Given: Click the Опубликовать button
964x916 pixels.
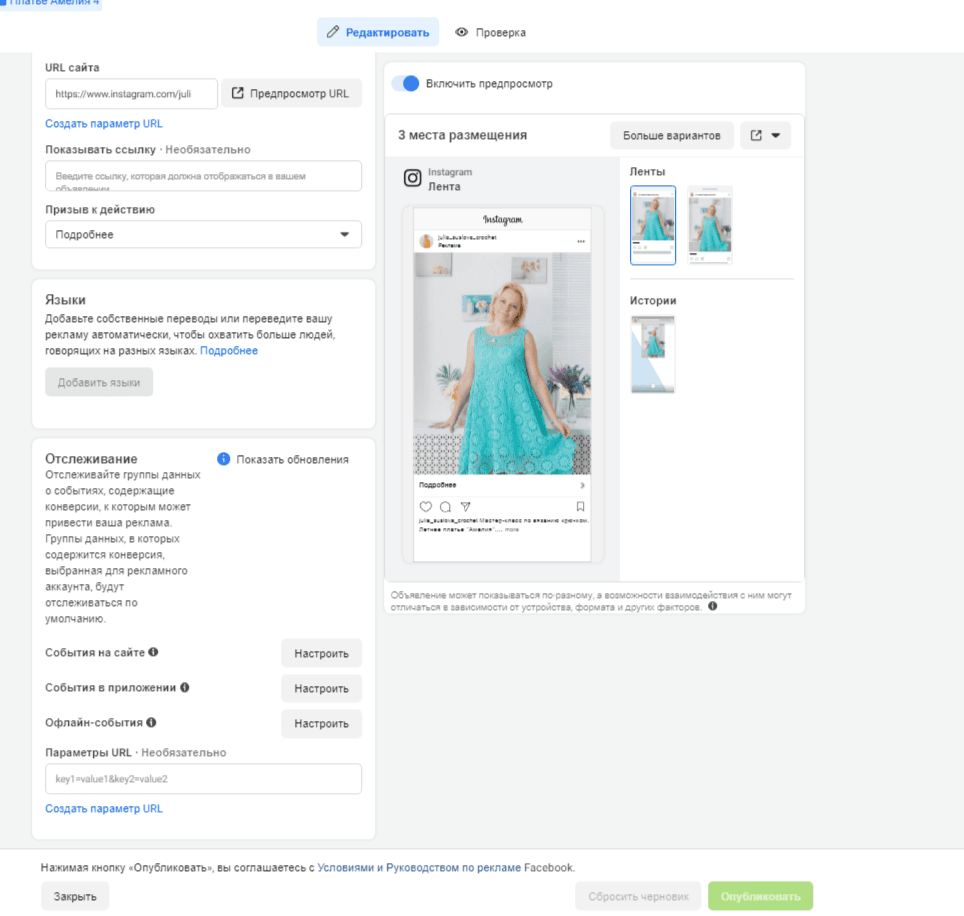Looking at the screenshot, I should [761, 896].
